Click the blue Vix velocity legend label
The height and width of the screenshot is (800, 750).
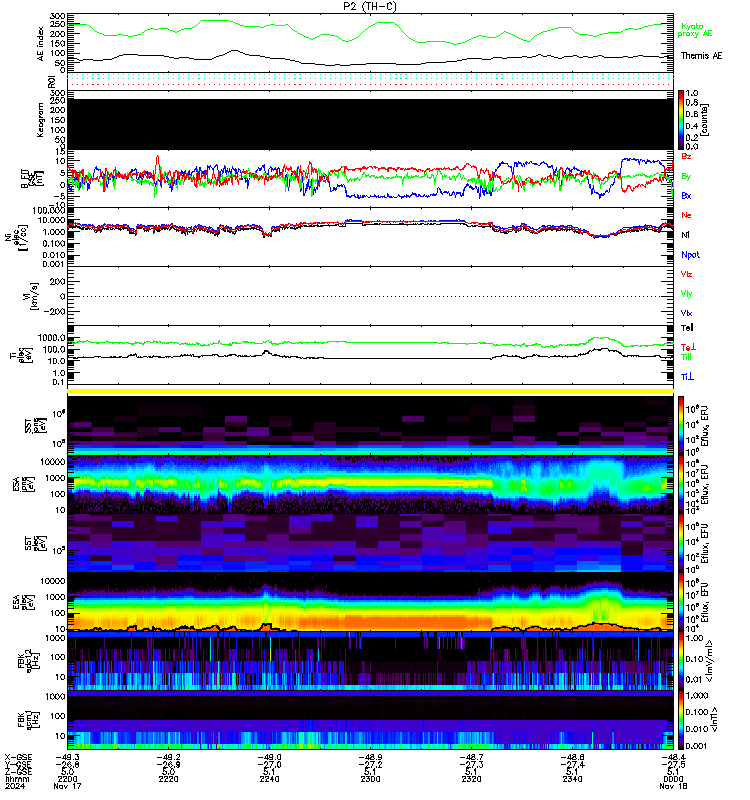(x=686, y=313)
